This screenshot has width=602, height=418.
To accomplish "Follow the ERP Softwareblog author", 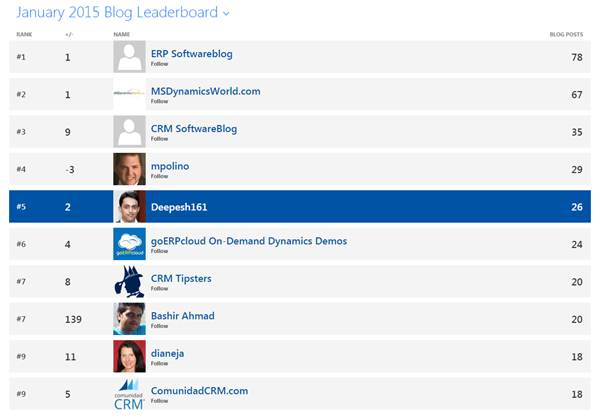I will click(158, 63).
